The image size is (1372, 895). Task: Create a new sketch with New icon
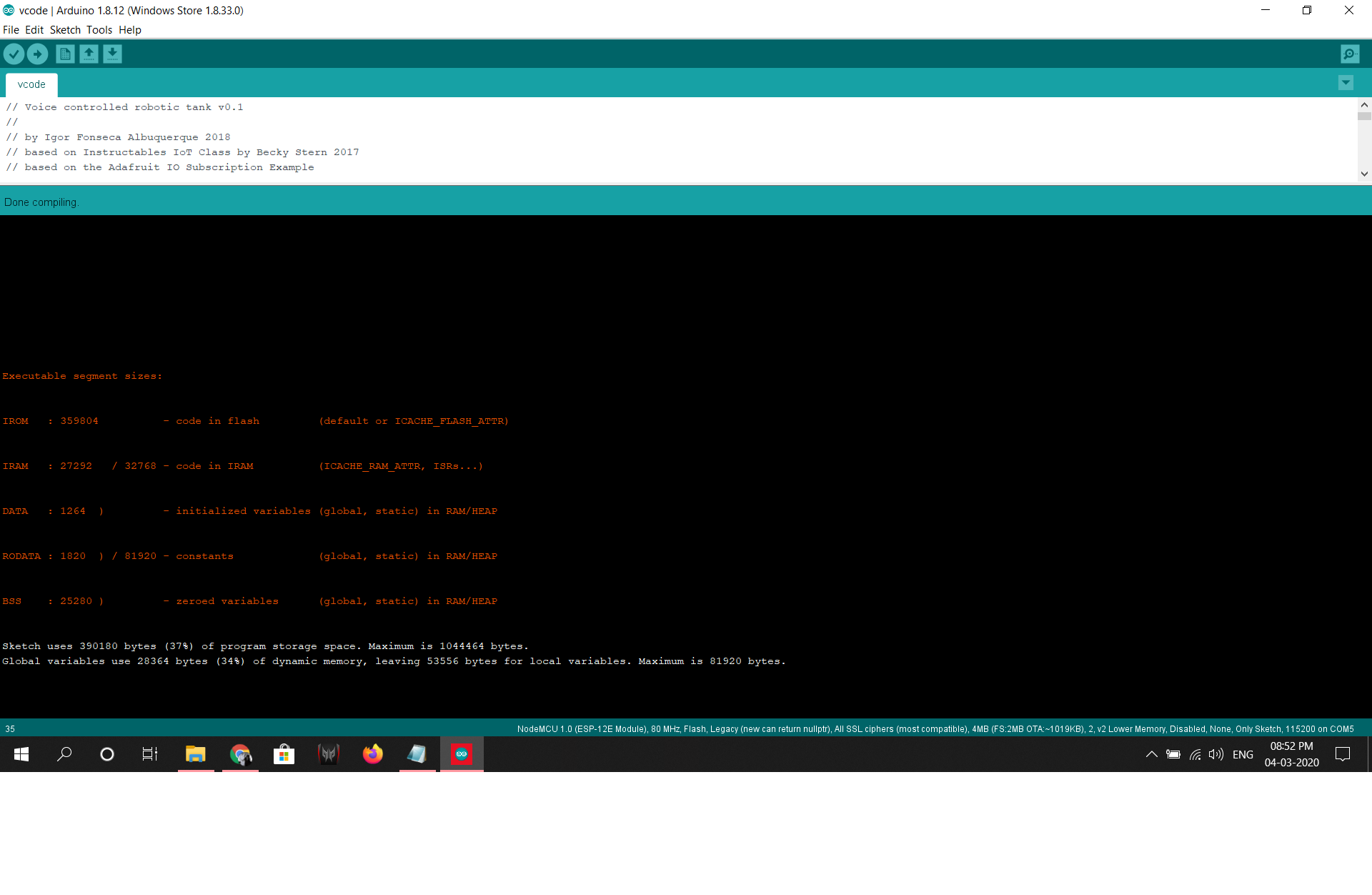[65, 54]
